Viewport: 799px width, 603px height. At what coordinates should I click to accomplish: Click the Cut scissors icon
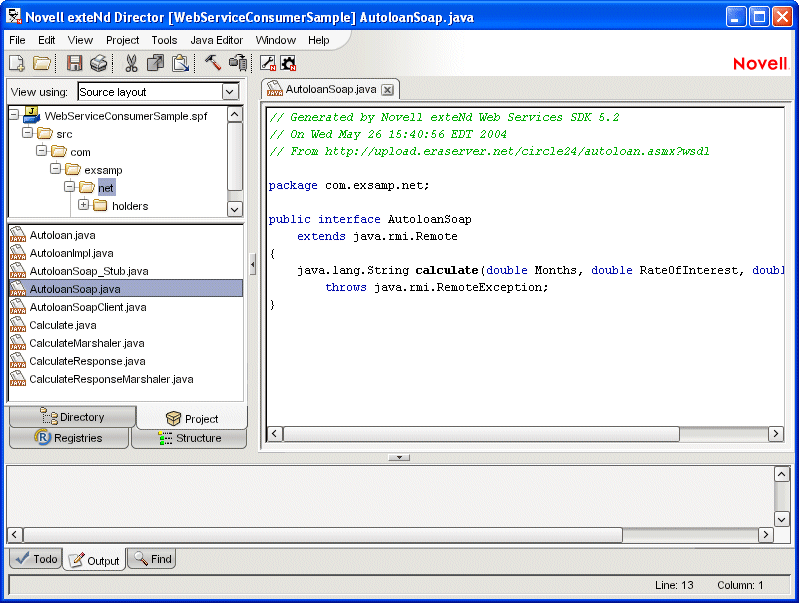131,63
